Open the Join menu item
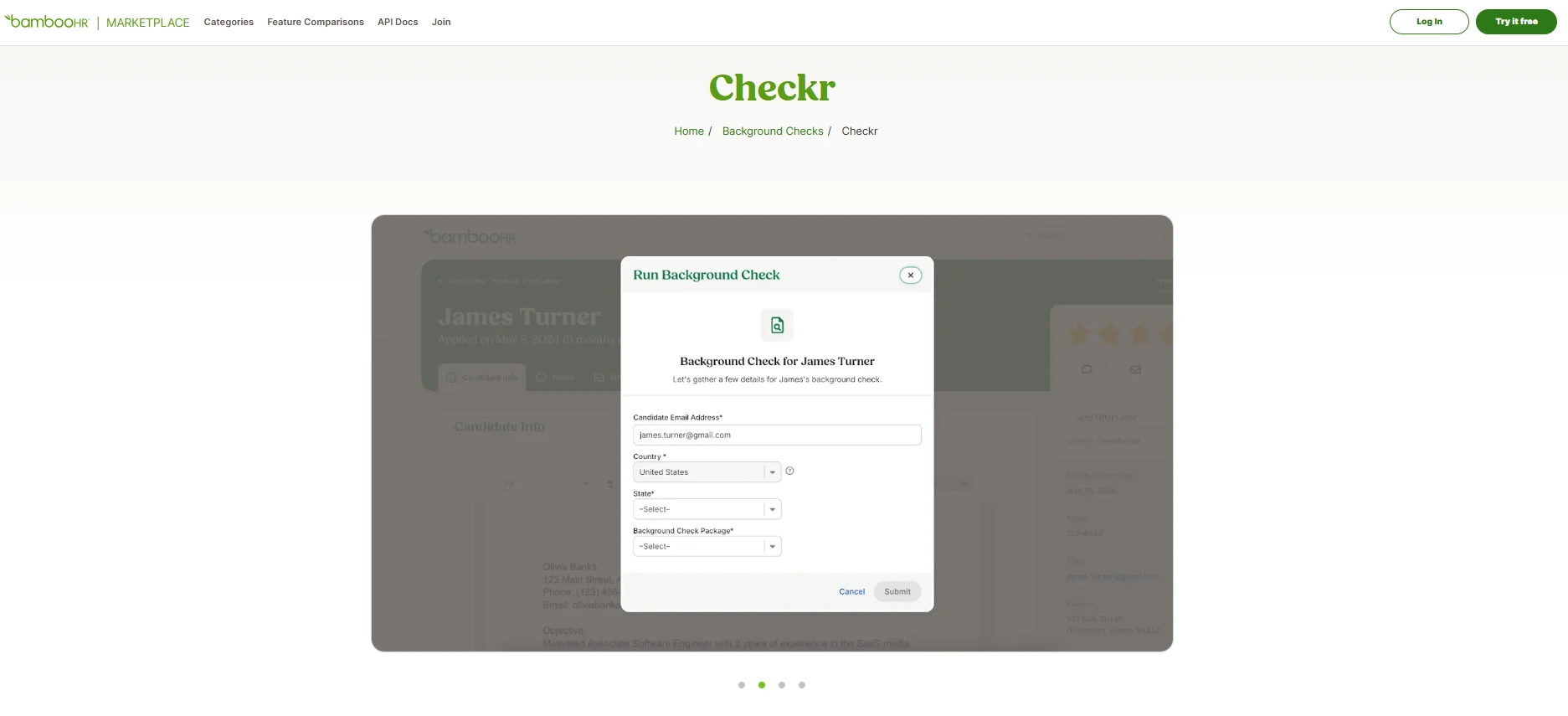 [x=441, y=22]
